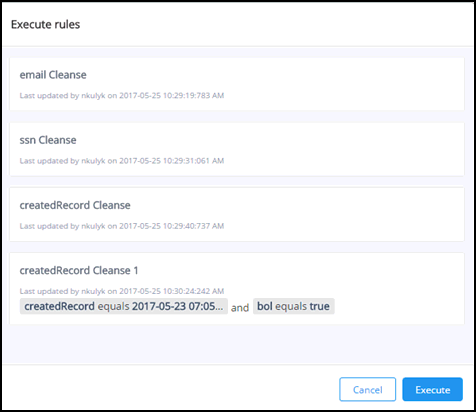
Task: Click "createdRecord" field name in condition chip
Action: (x=59, y=306)
